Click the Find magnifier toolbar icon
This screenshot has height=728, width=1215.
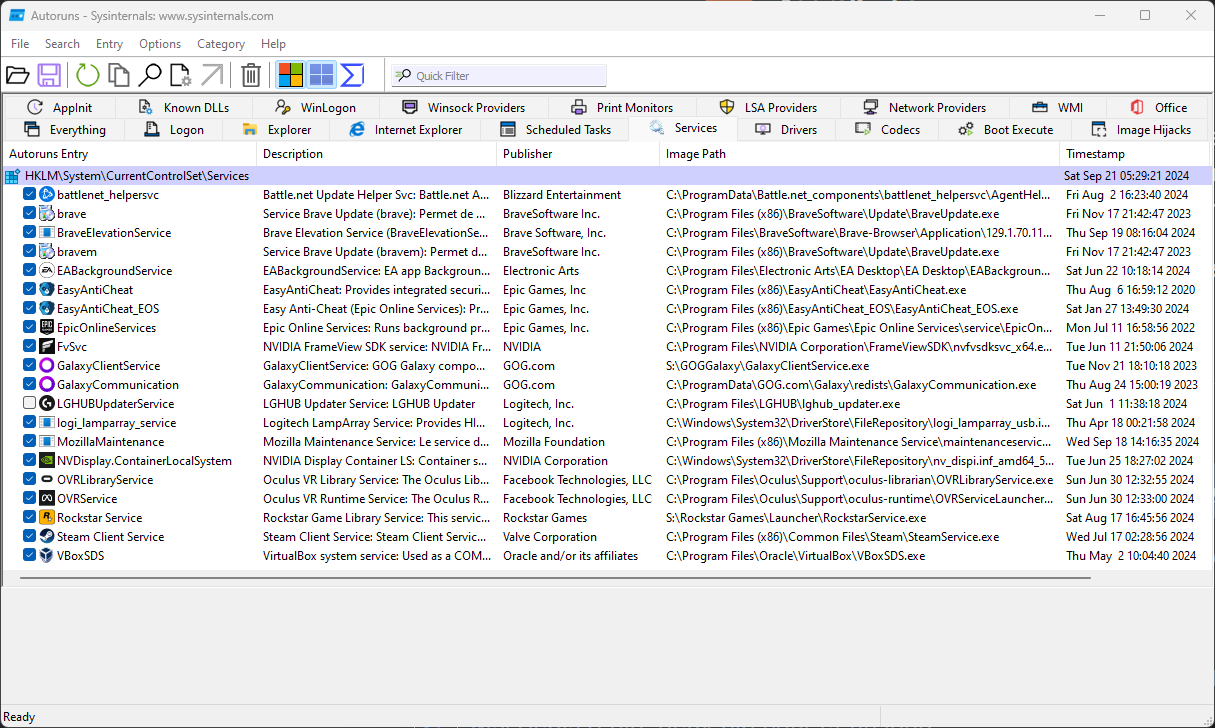click(150, 75)
